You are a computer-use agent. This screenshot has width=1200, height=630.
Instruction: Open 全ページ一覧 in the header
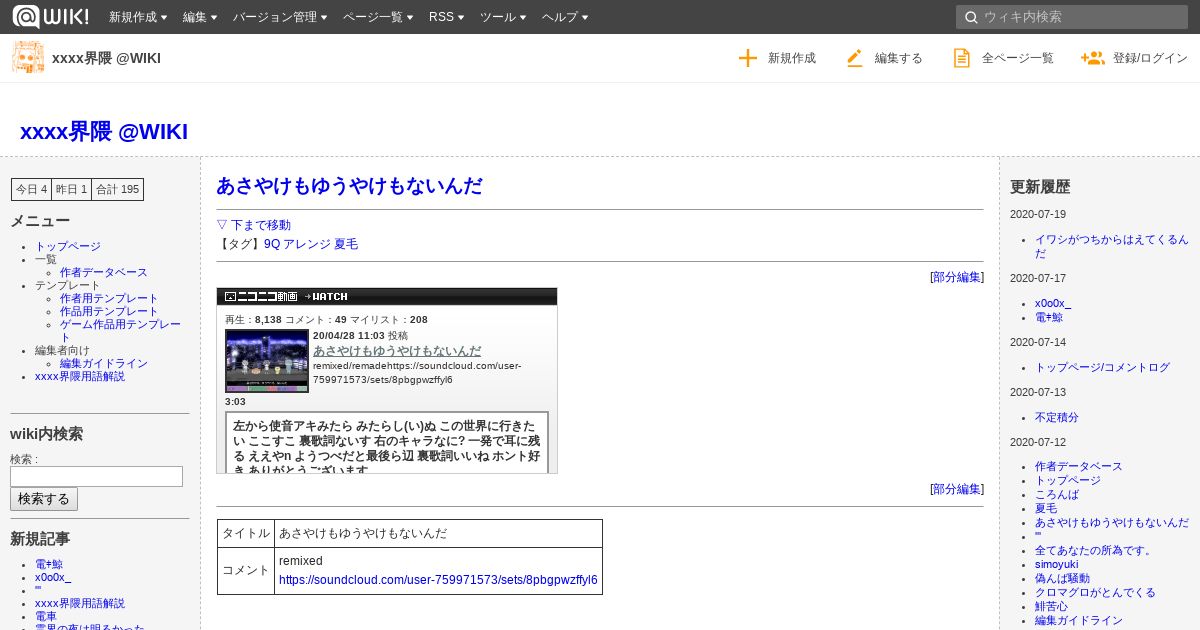[x=1018, y=58]
